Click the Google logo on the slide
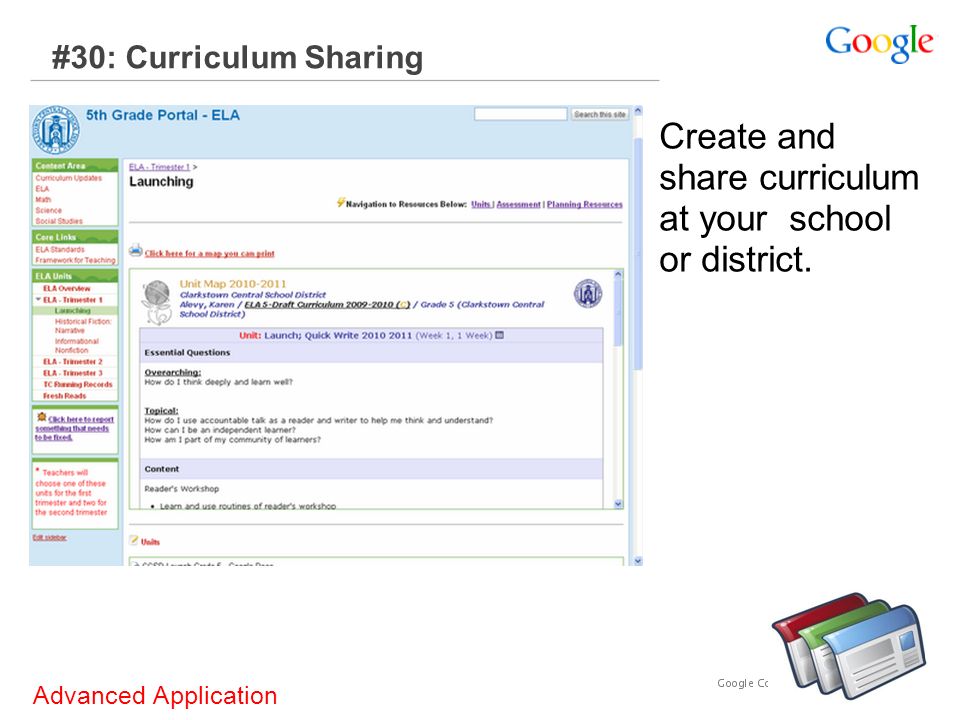 pos(879,43)
